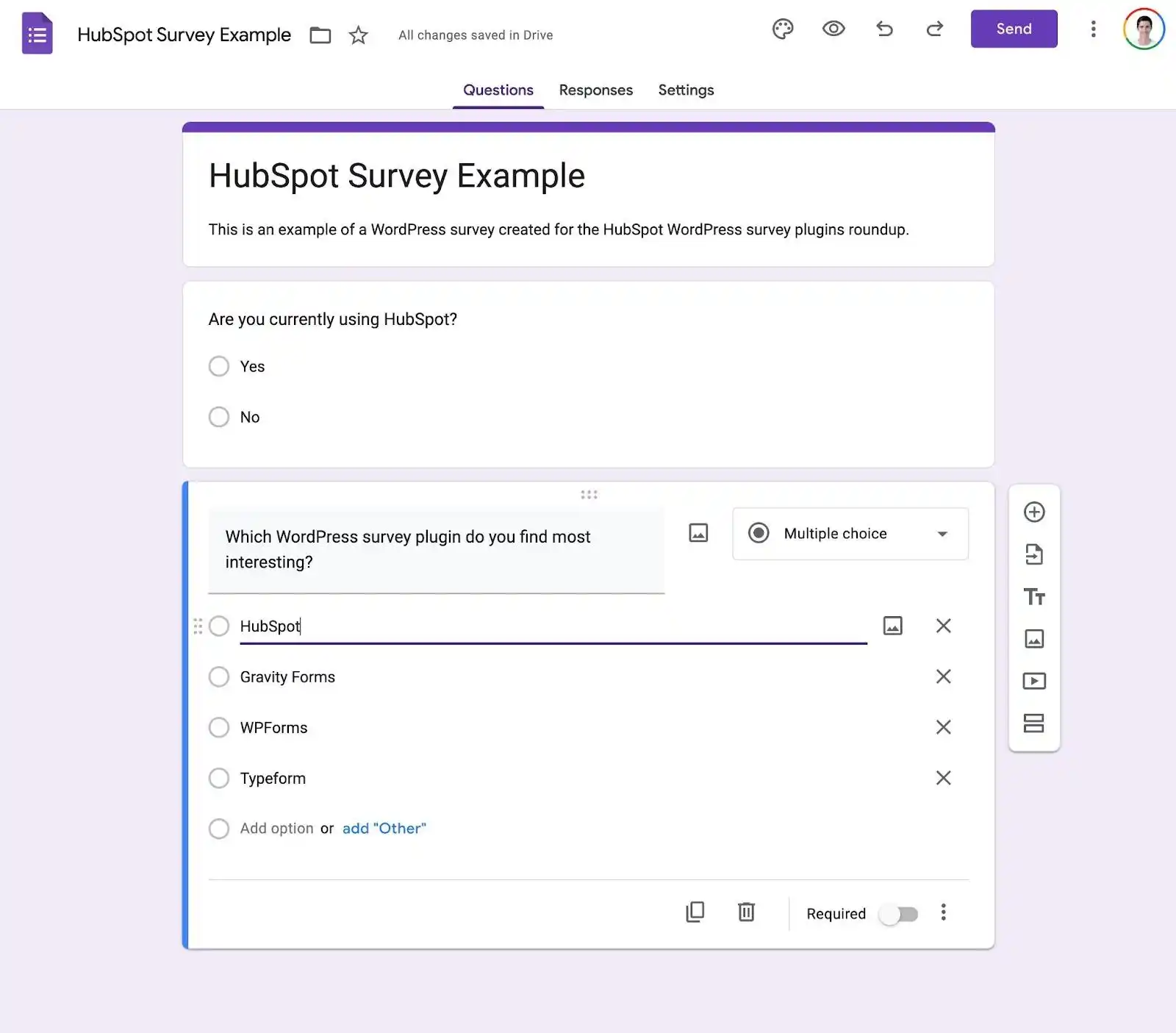Preview the form with eye icon
Viewport: 1176px width, 1033px height.
pos(833,29)
